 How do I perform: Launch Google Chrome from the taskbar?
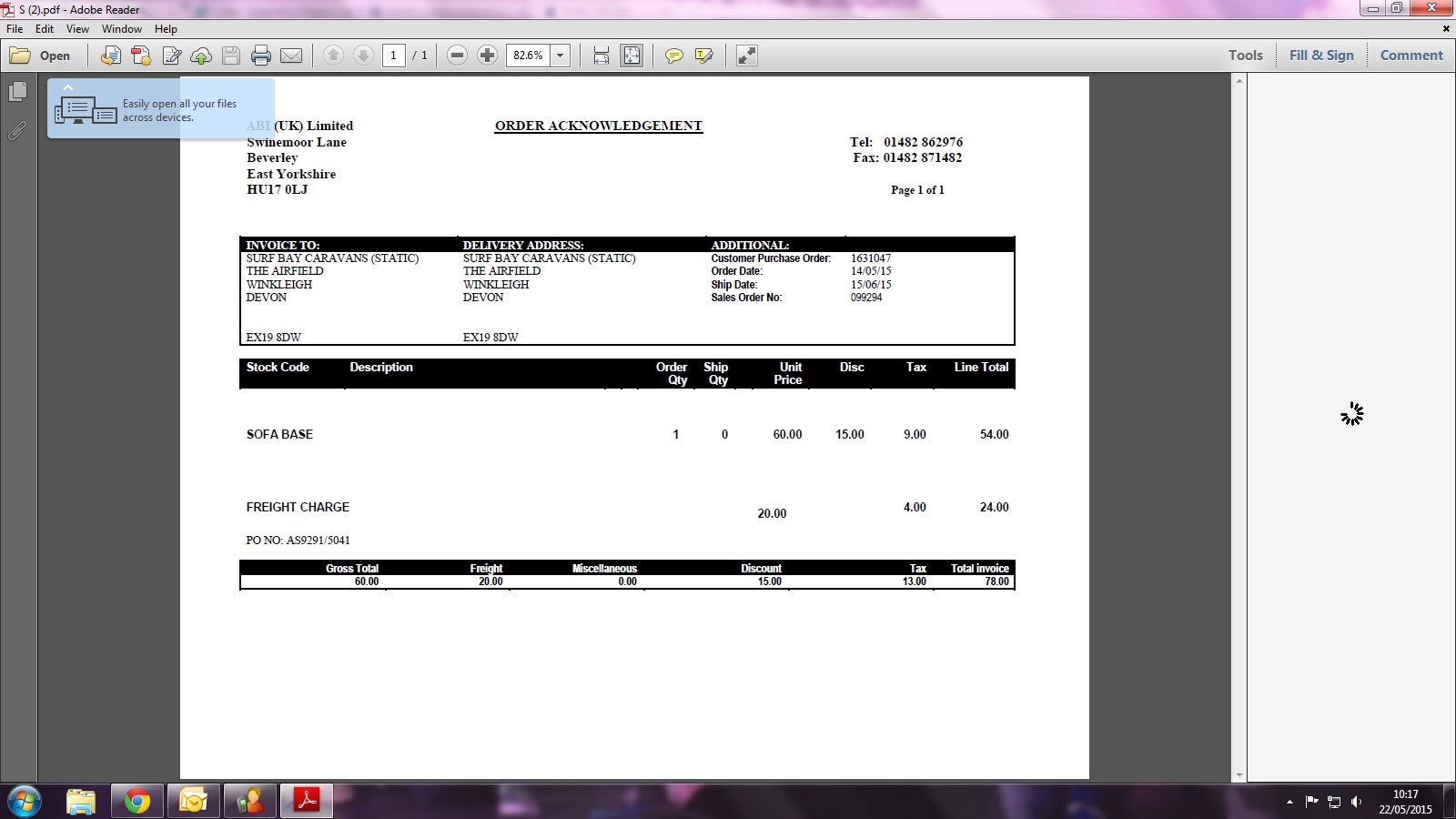coord(137,801)
